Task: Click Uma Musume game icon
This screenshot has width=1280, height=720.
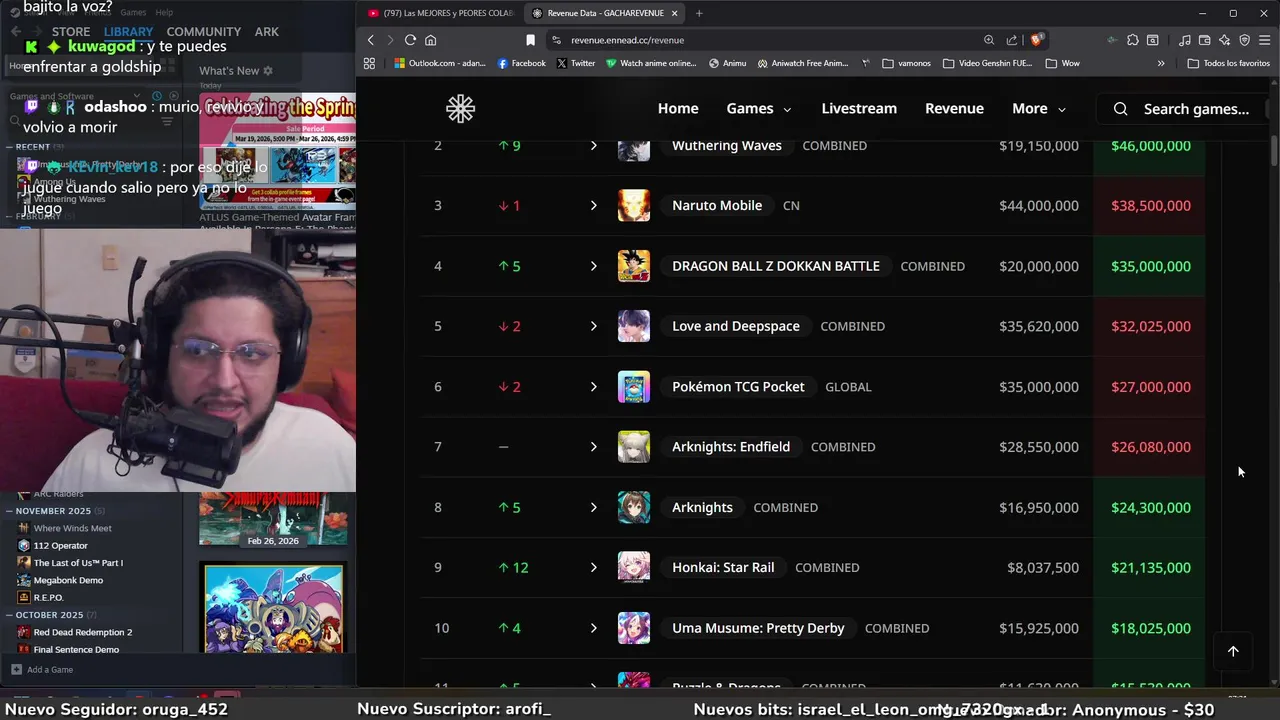Action: (x=634, y=628)
